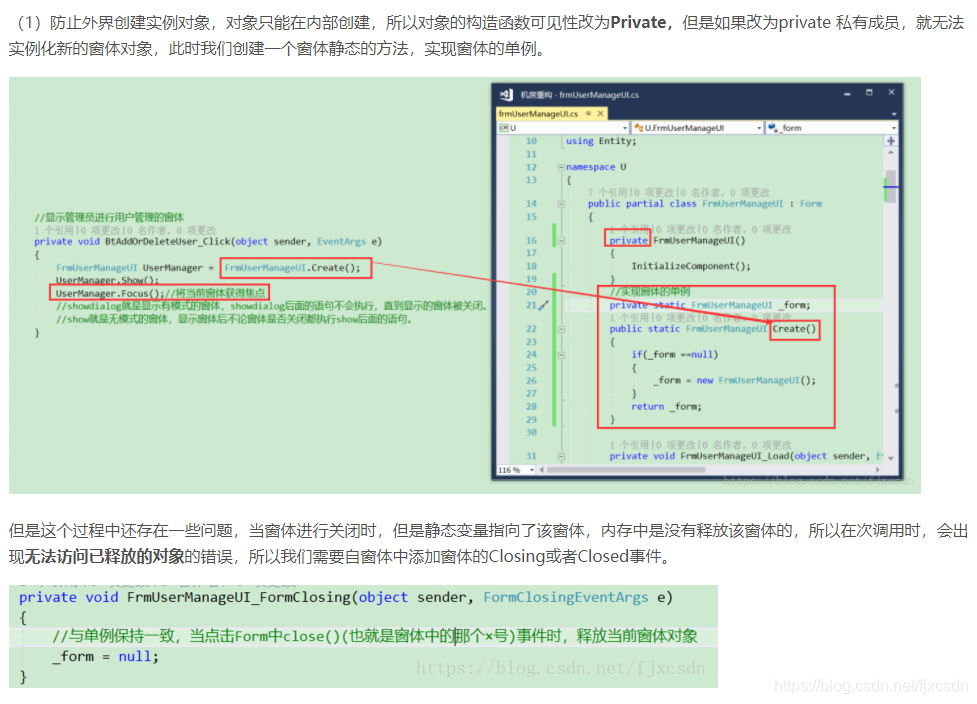Select the frmUserManageUI.cs document tab
This screenshot has height=704, width=977.
coord(539,113)
